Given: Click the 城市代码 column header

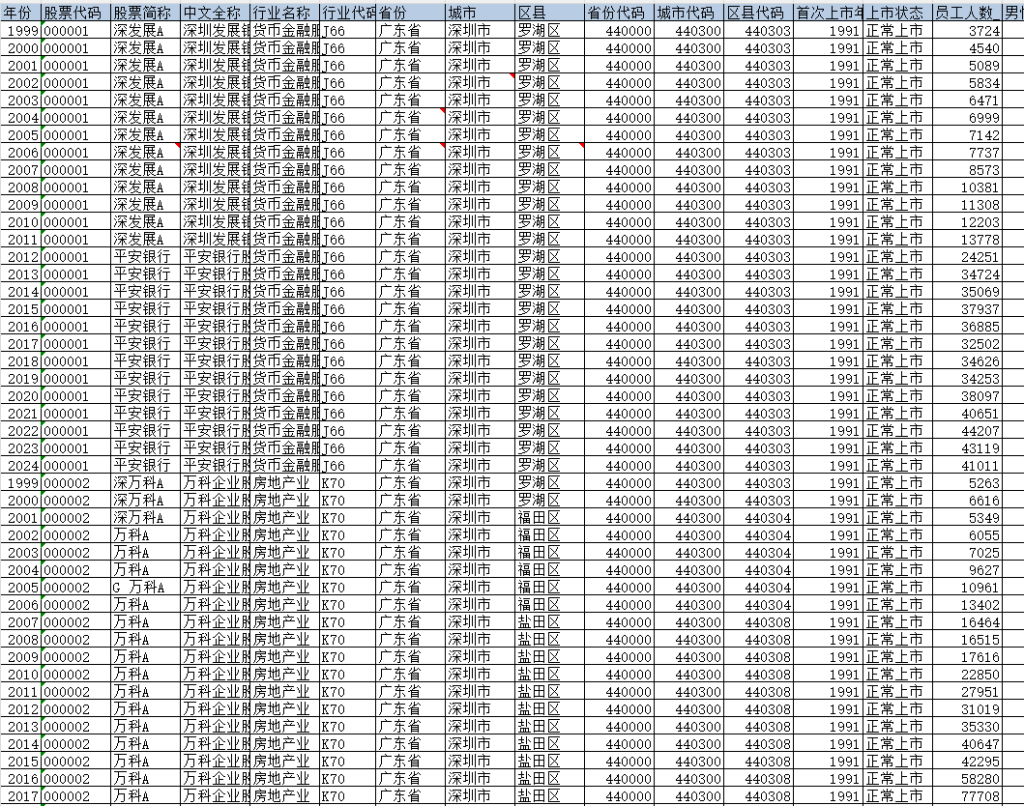Looking at the screenshot, I should 688,12.
